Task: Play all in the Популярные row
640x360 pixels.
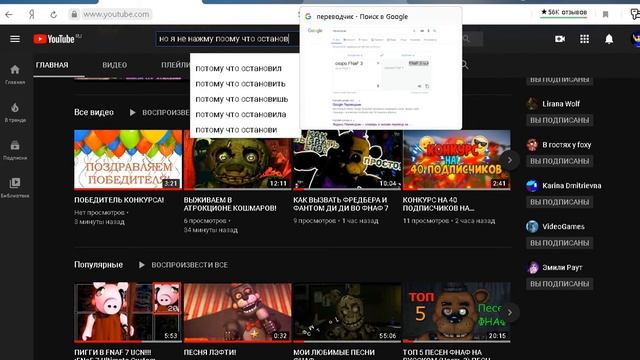Action: 183,265
